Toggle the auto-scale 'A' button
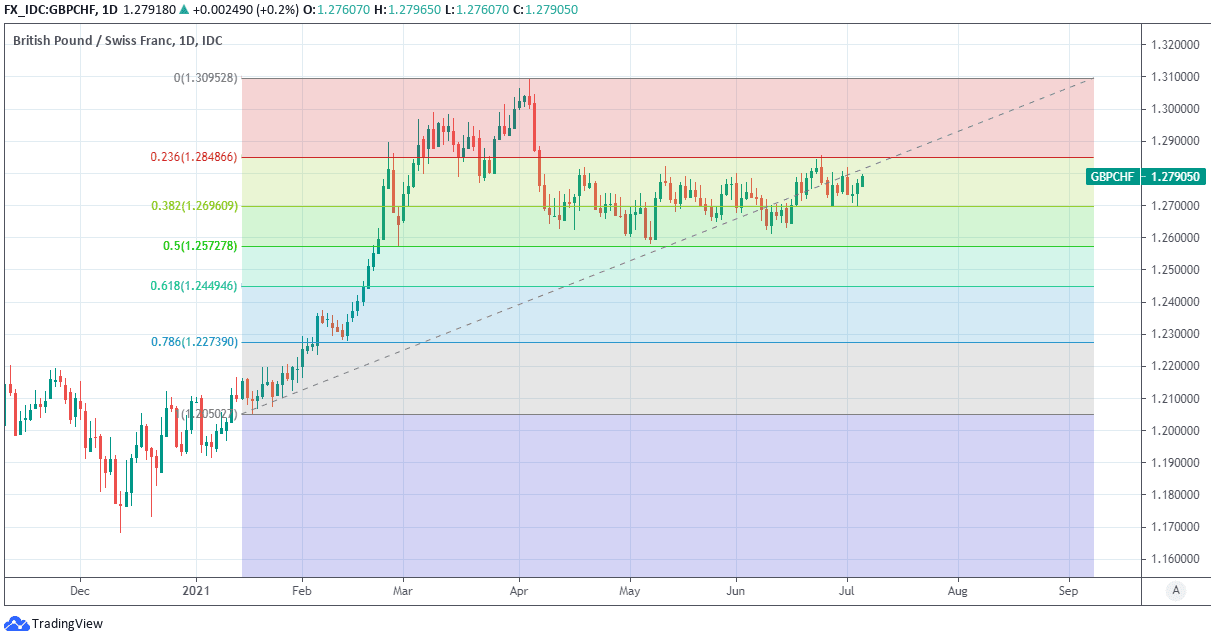The width and height of the screenshot is (1211, 632). (1175, 591)
